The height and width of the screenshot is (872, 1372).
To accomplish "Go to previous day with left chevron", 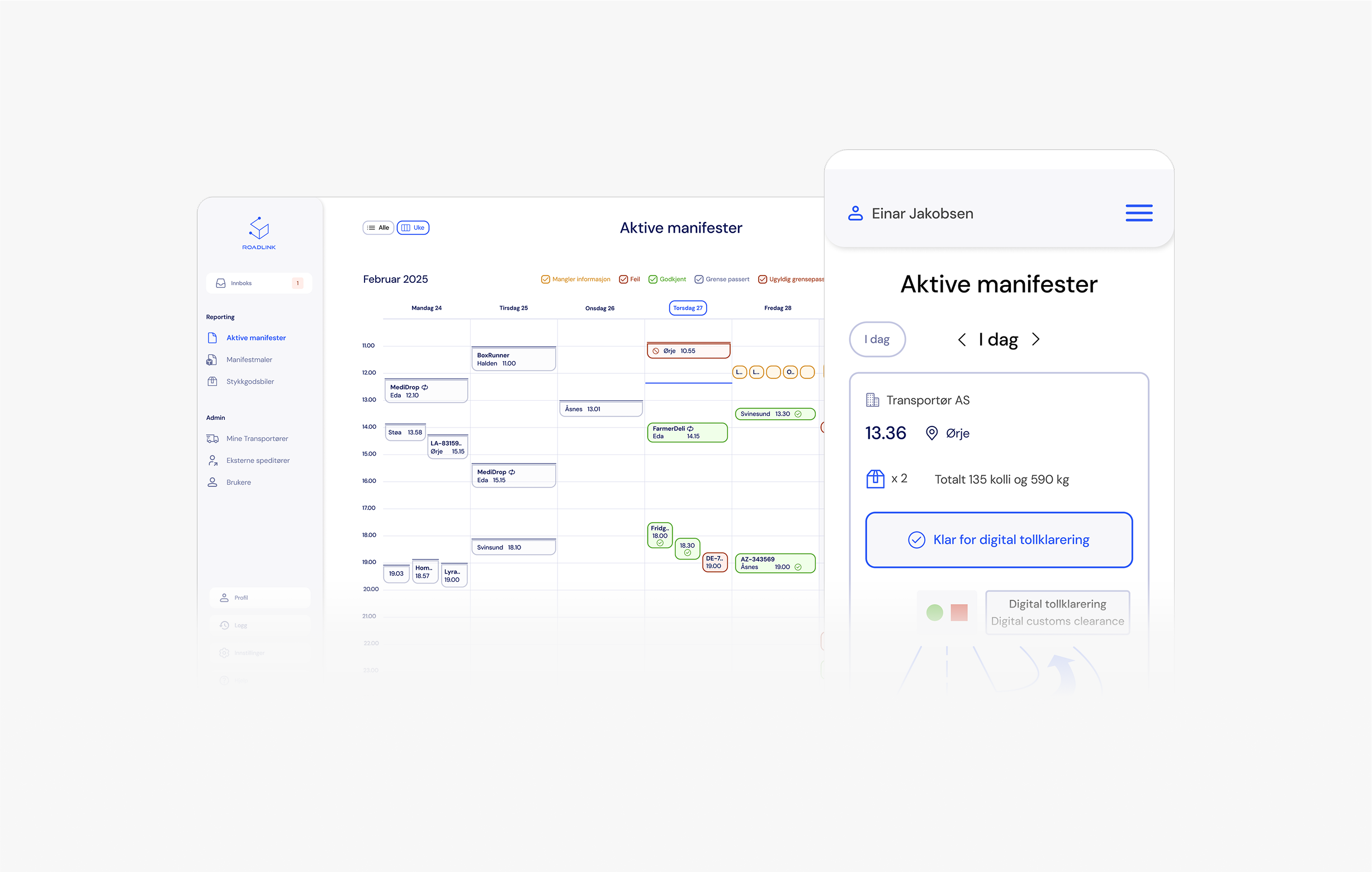I will [x=962, y=339].
